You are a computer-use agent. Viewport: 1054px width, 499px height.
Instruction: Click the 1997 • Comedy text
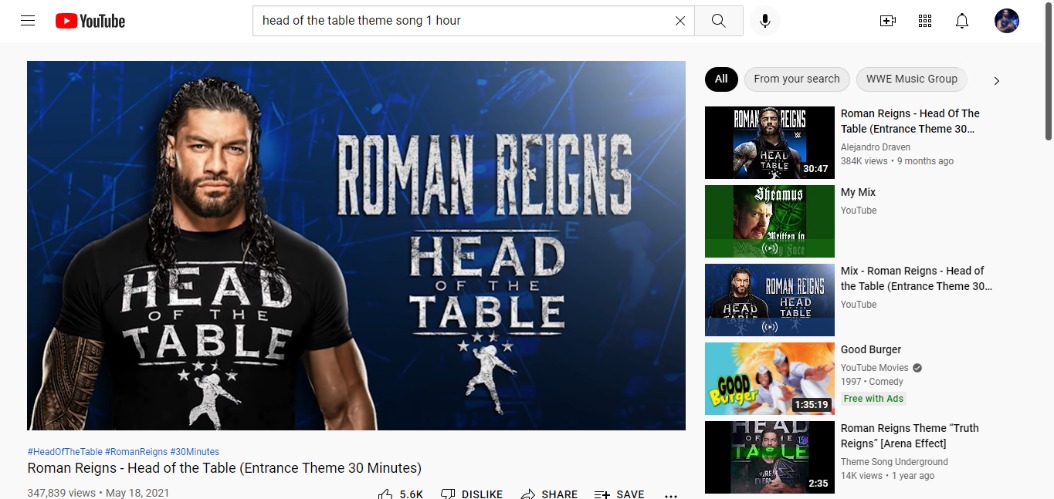(x=872, y=381)
